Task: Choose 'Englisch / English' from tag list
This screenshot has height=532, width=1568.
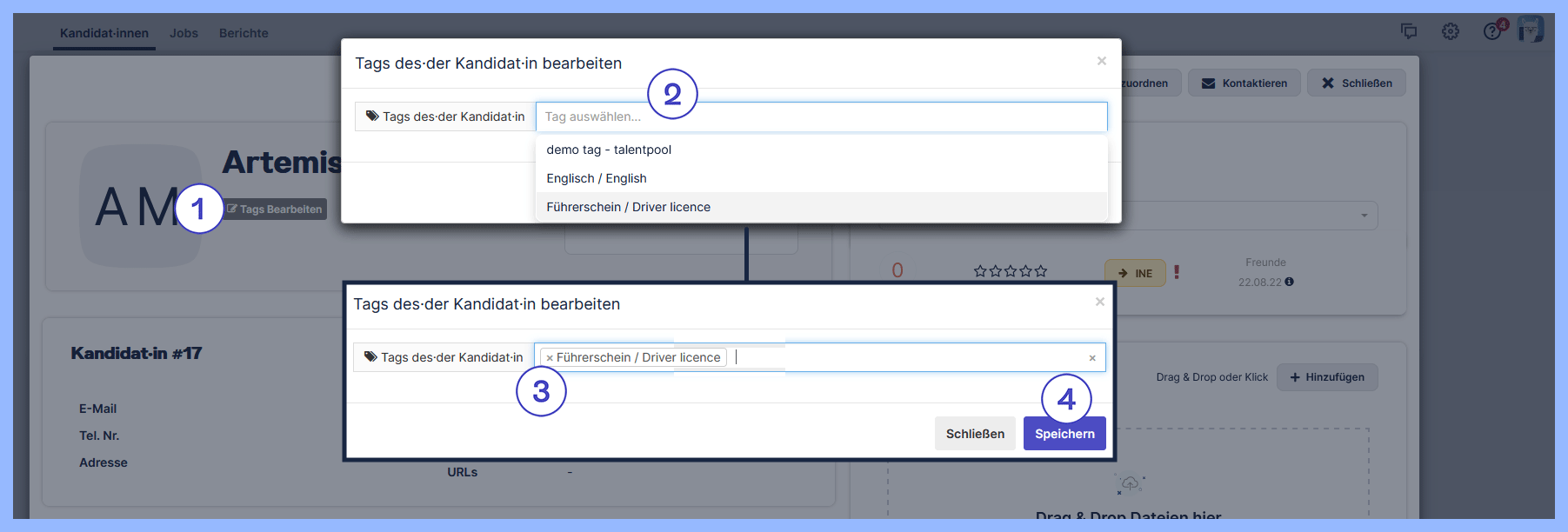Action: (597, 178)
